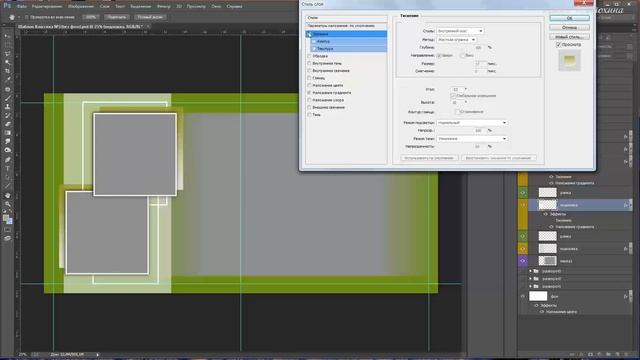Uncheck the Тиснение effect checkbox
The image size is (640, 360).
[309, 34]
